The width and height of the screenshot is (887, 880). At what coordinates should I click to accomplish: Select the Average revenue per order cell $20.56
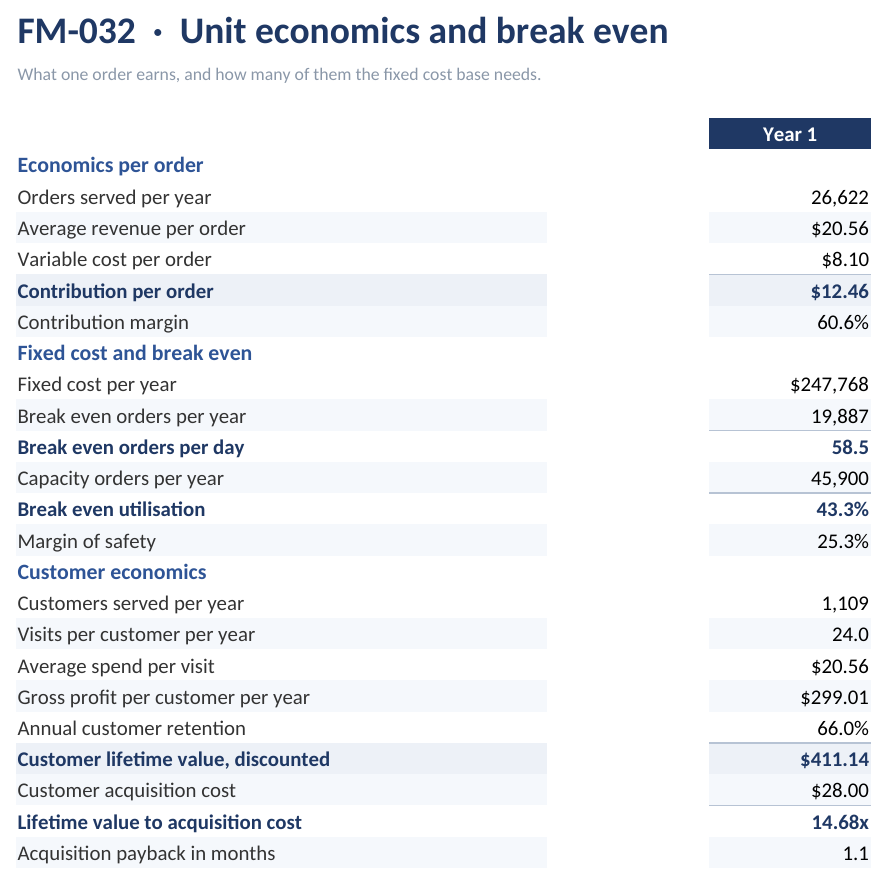[839, 228]
